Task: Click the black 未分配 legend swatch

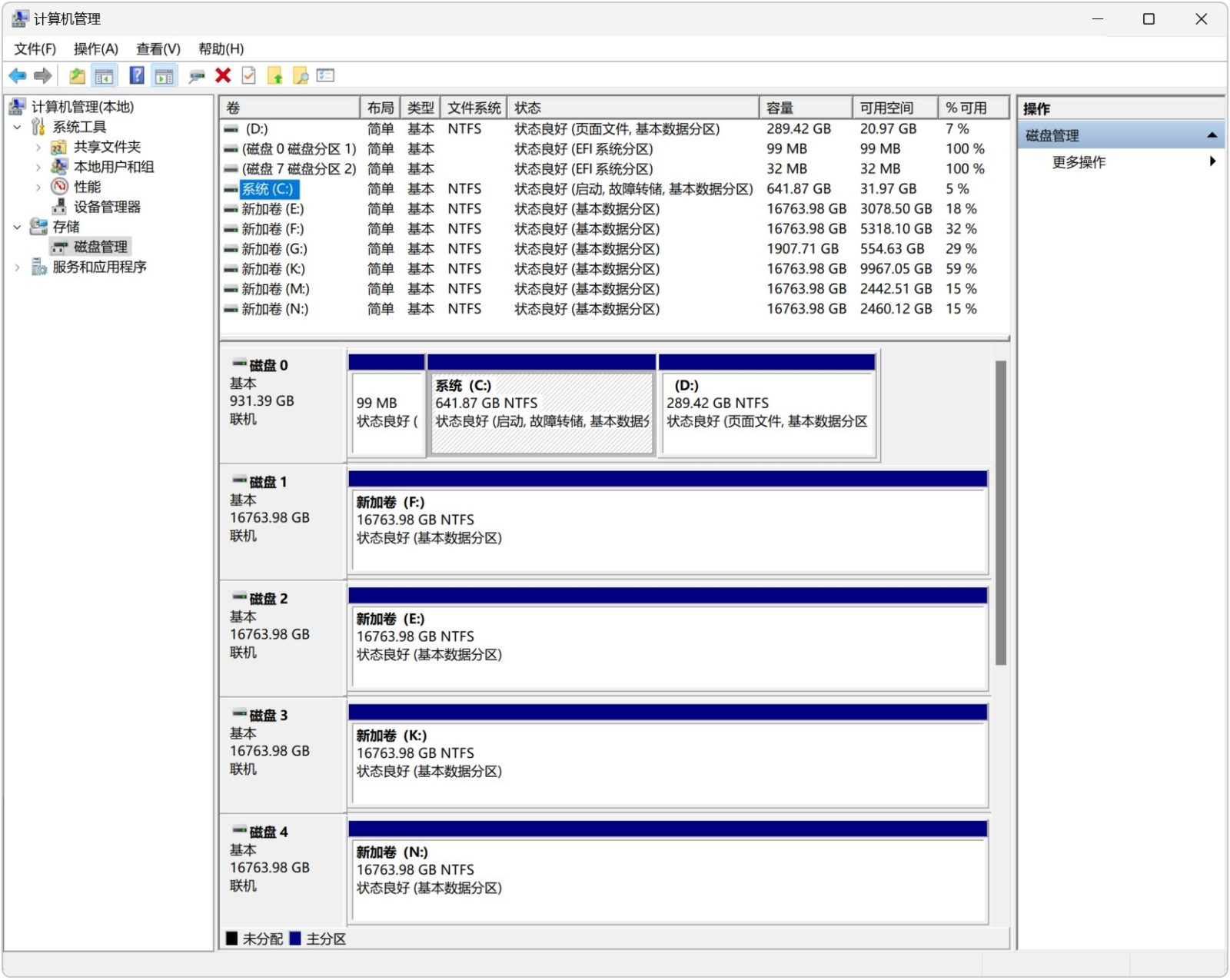Action: click(x=231, y=938)
